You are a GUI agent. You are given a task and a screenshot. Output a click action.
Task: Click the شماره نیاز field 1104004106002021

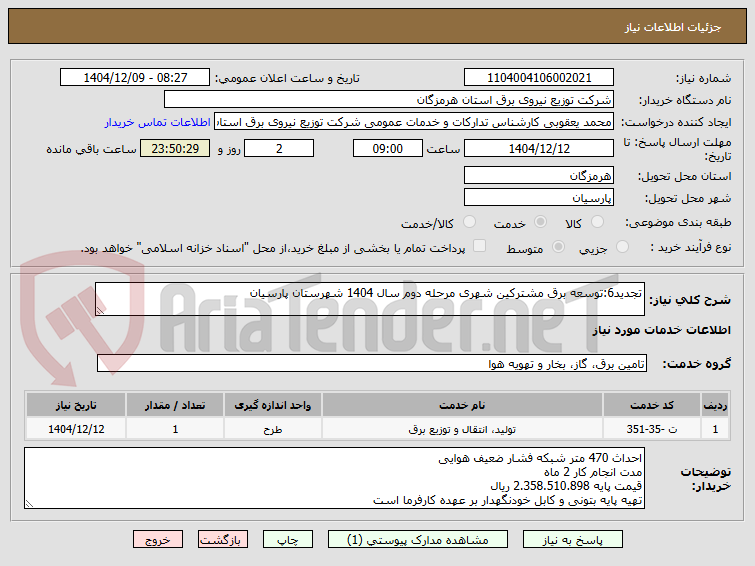pos(539,78)
